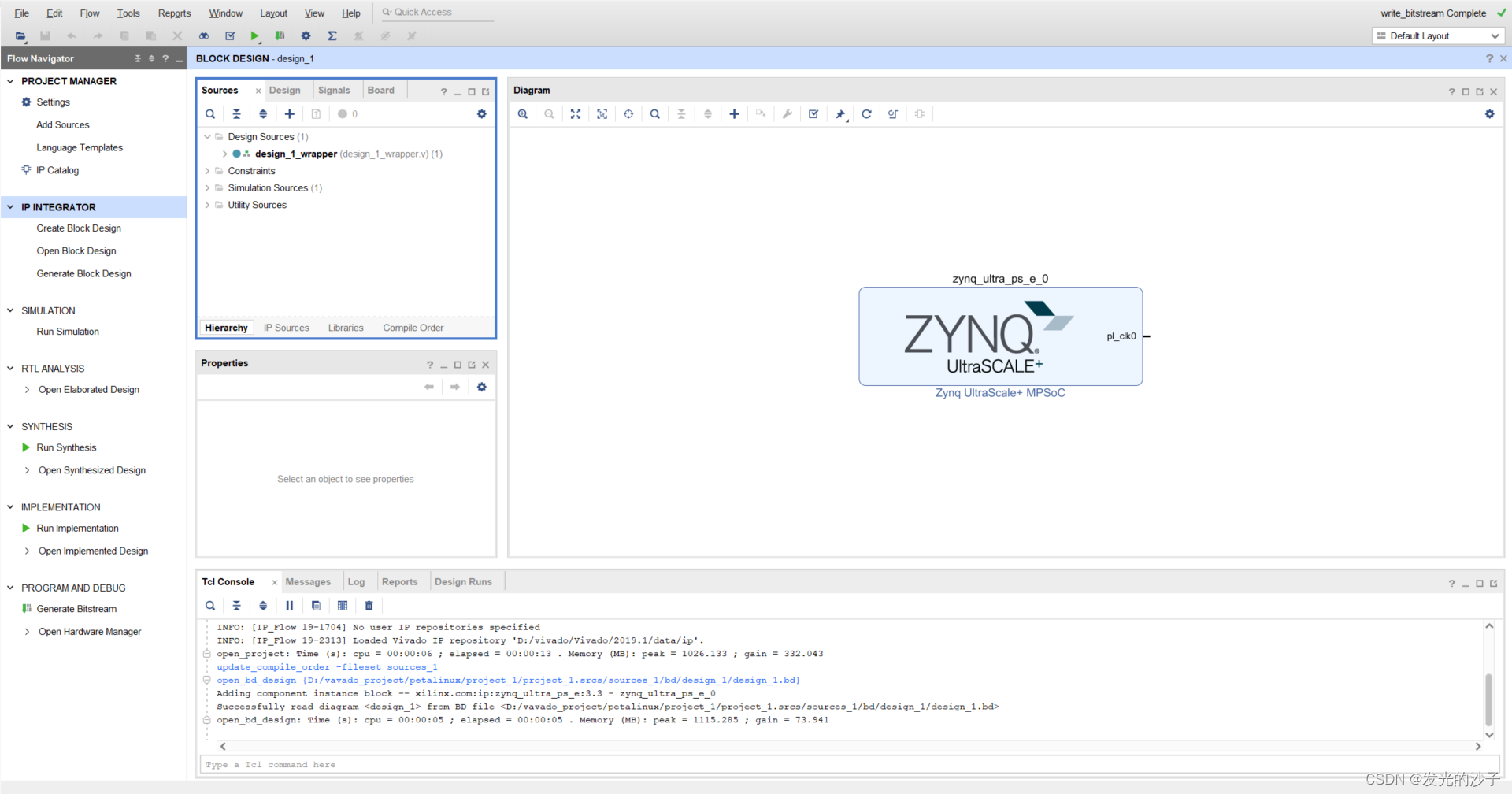Add IP to the block diagram
1512x794 pixels.
coord(734,114)
